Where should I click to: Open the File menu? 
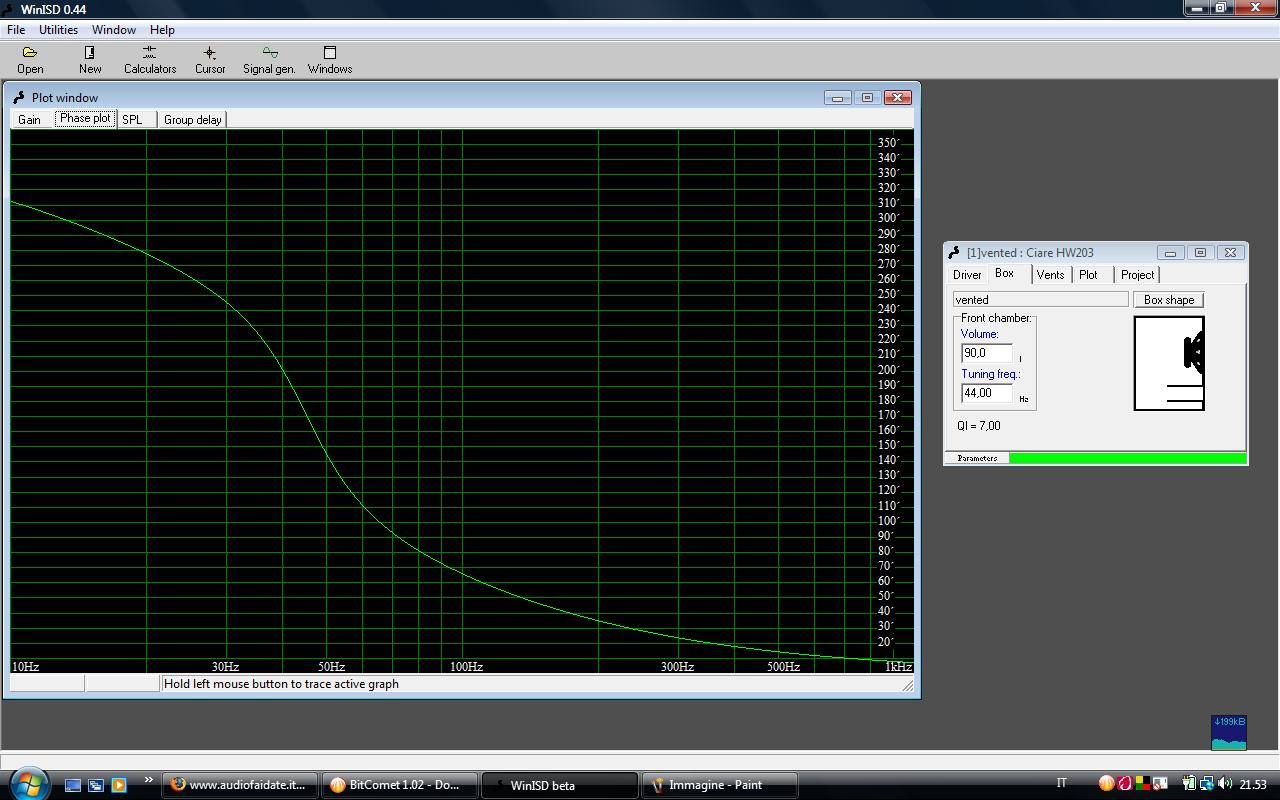tap(16, 30)
